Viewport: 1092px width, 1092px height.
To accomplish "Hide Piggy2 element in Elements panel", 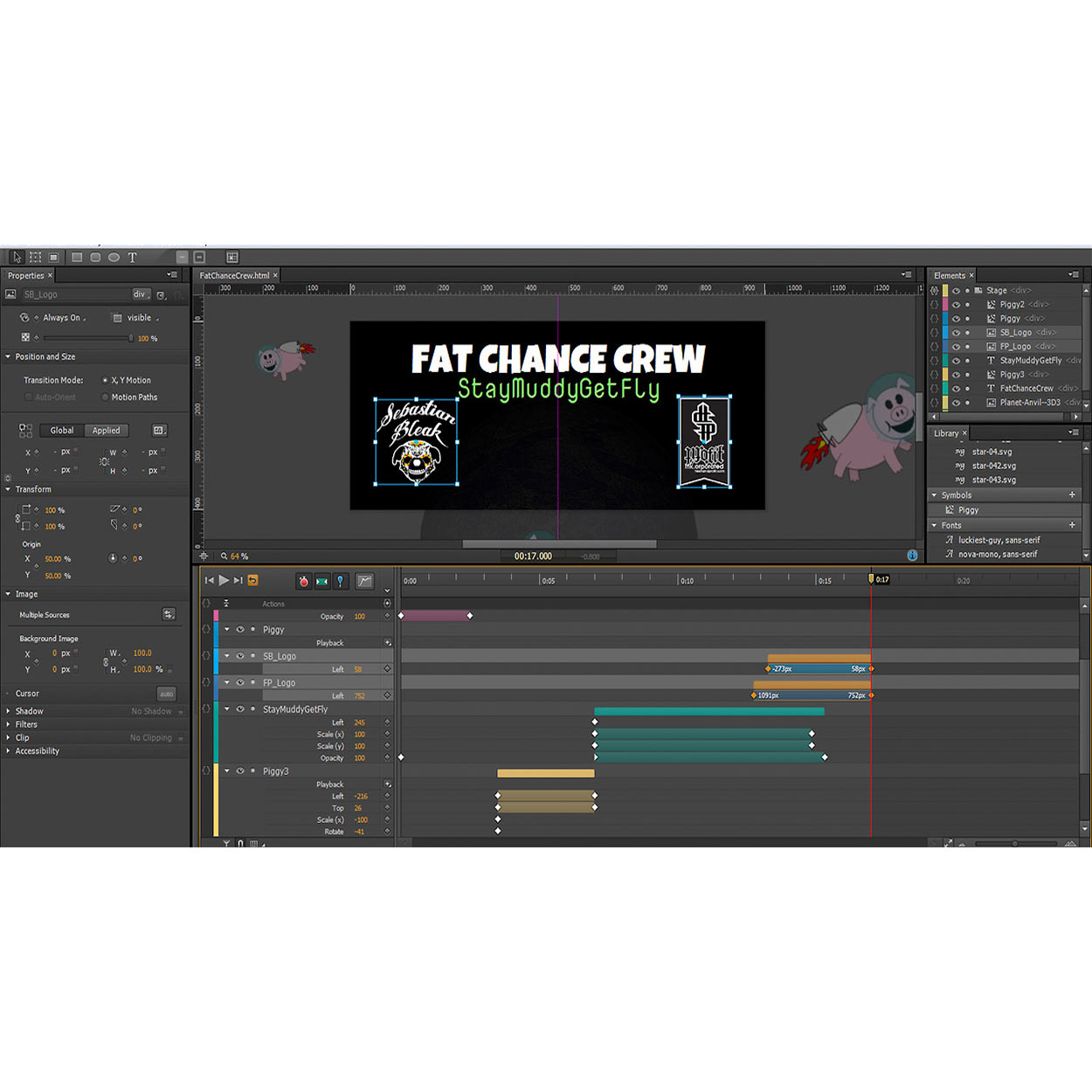I will pos(955,304).
